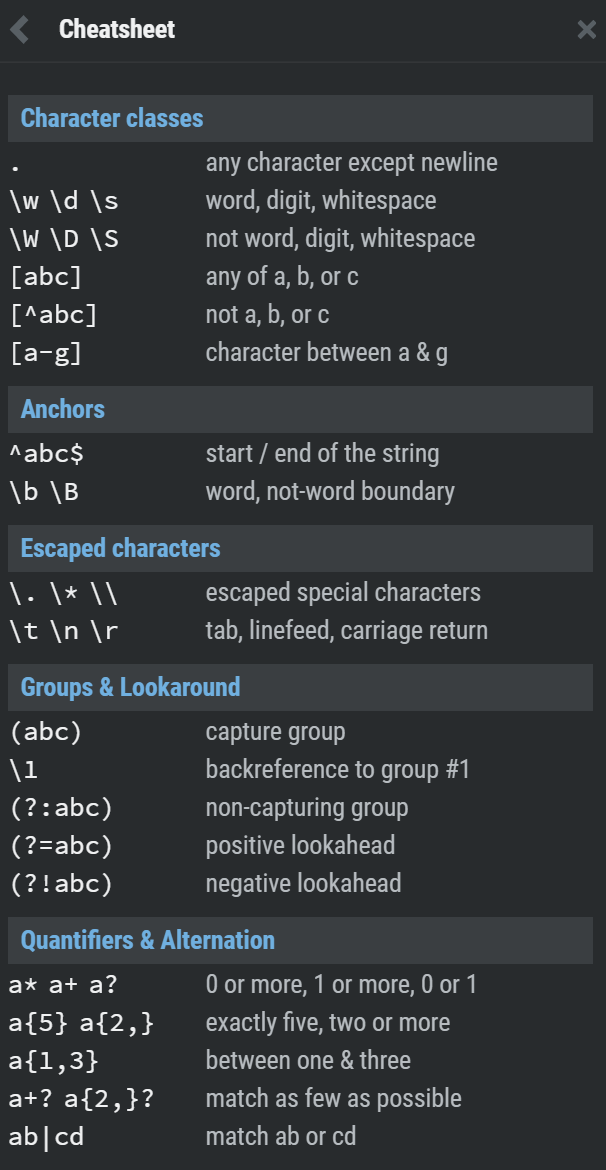The height and width of the screenshot is (1170, 606).
Task: Choose the \b \B word boundary entry
Action: point(43,492)
